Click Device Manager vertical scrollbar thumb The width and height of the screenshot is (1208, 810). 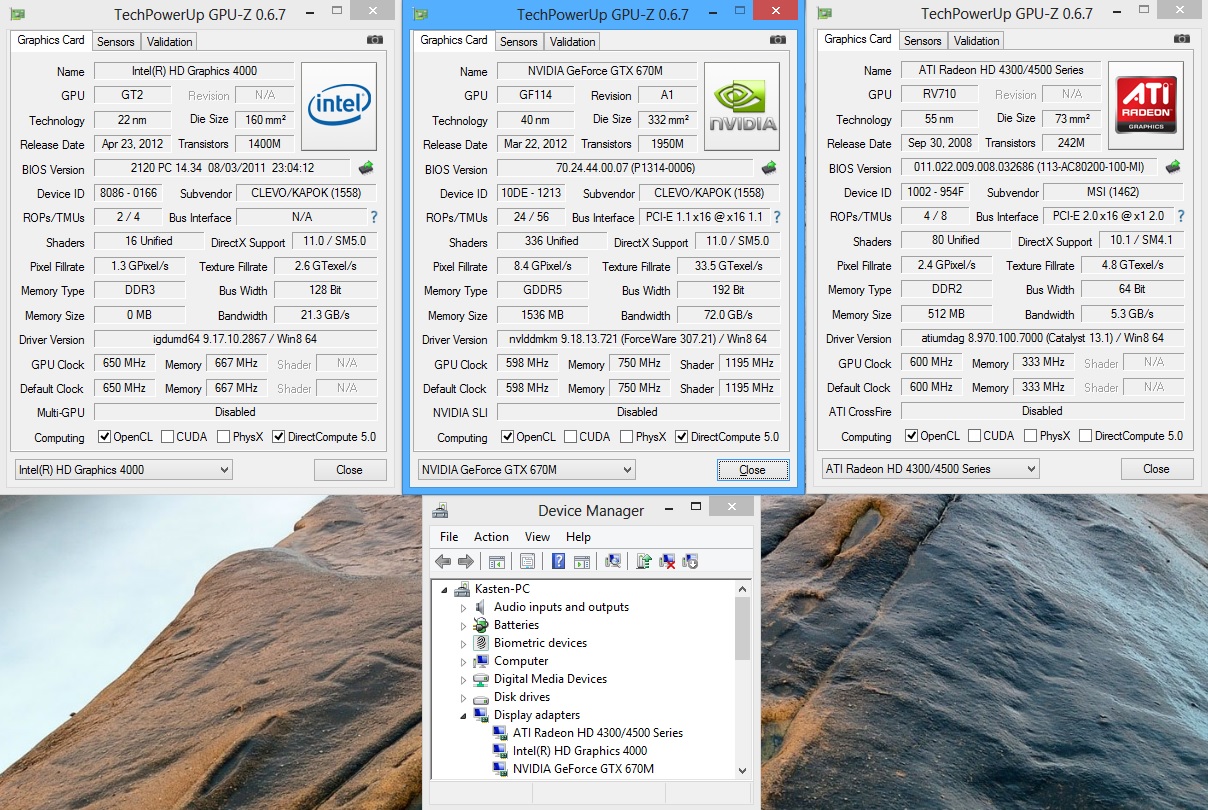point(742,627)
